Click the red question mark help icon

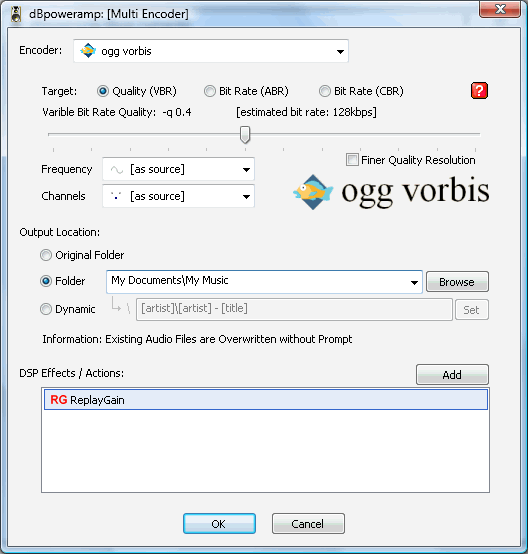[479, 90]
